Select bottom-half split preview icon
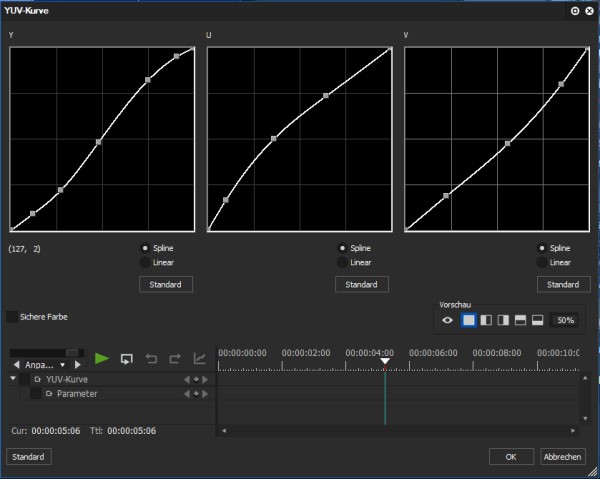Viewport: 600px width, 479px height. point(538,320)
